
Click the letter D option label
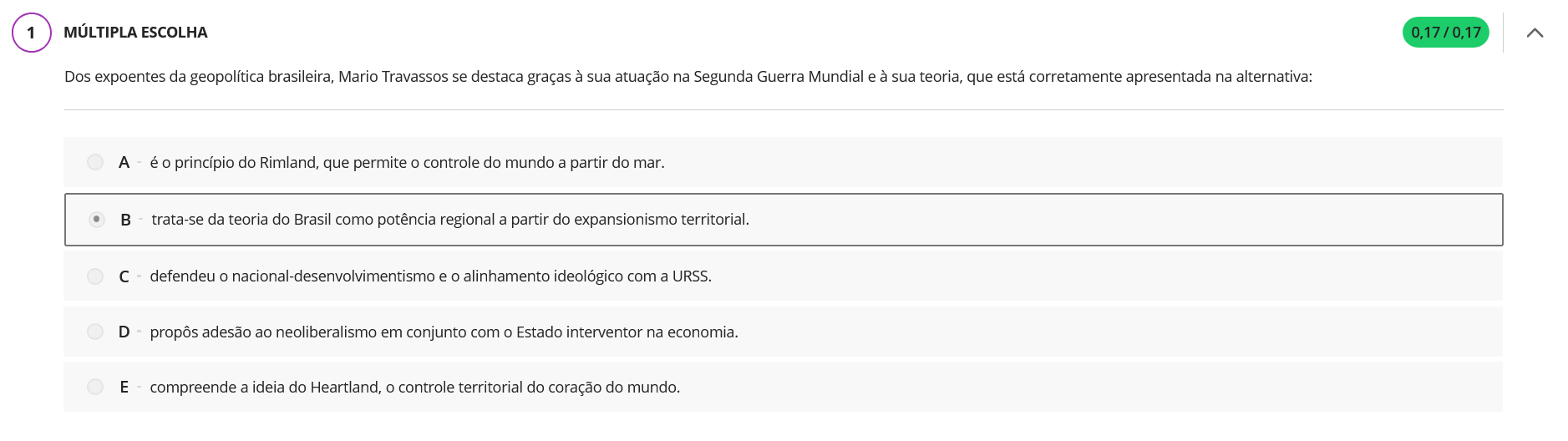(x=124, y=332)
